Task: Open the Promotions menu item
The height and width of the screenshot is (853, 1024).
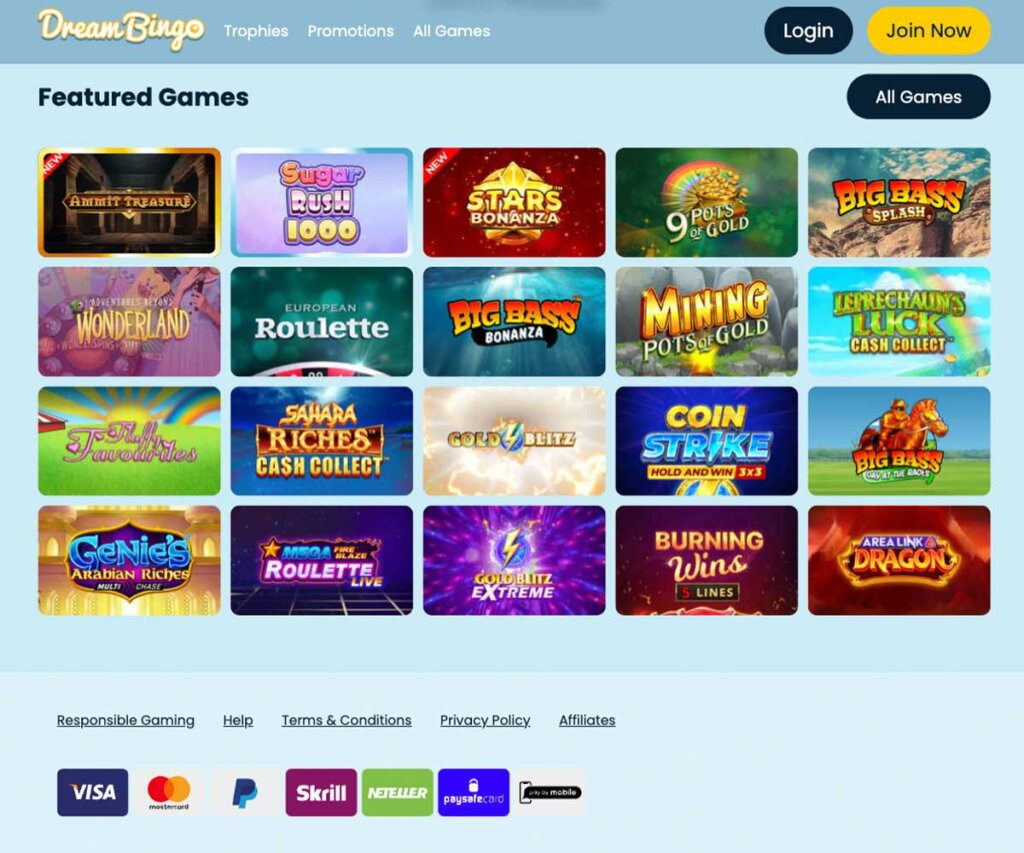Action: coord(351,31)
